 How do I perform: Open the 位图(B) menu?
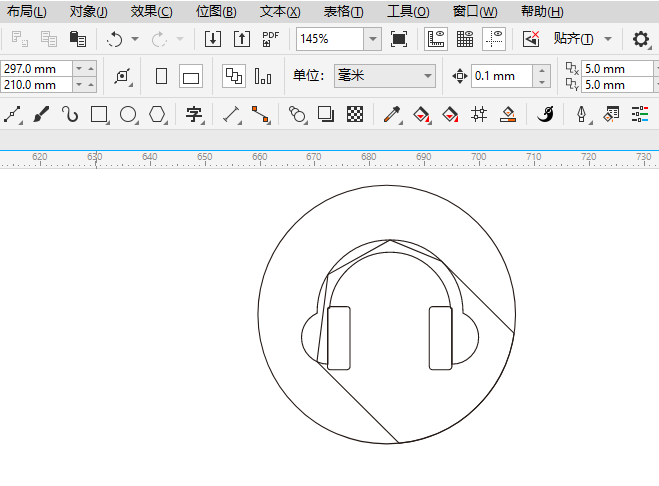216,12
